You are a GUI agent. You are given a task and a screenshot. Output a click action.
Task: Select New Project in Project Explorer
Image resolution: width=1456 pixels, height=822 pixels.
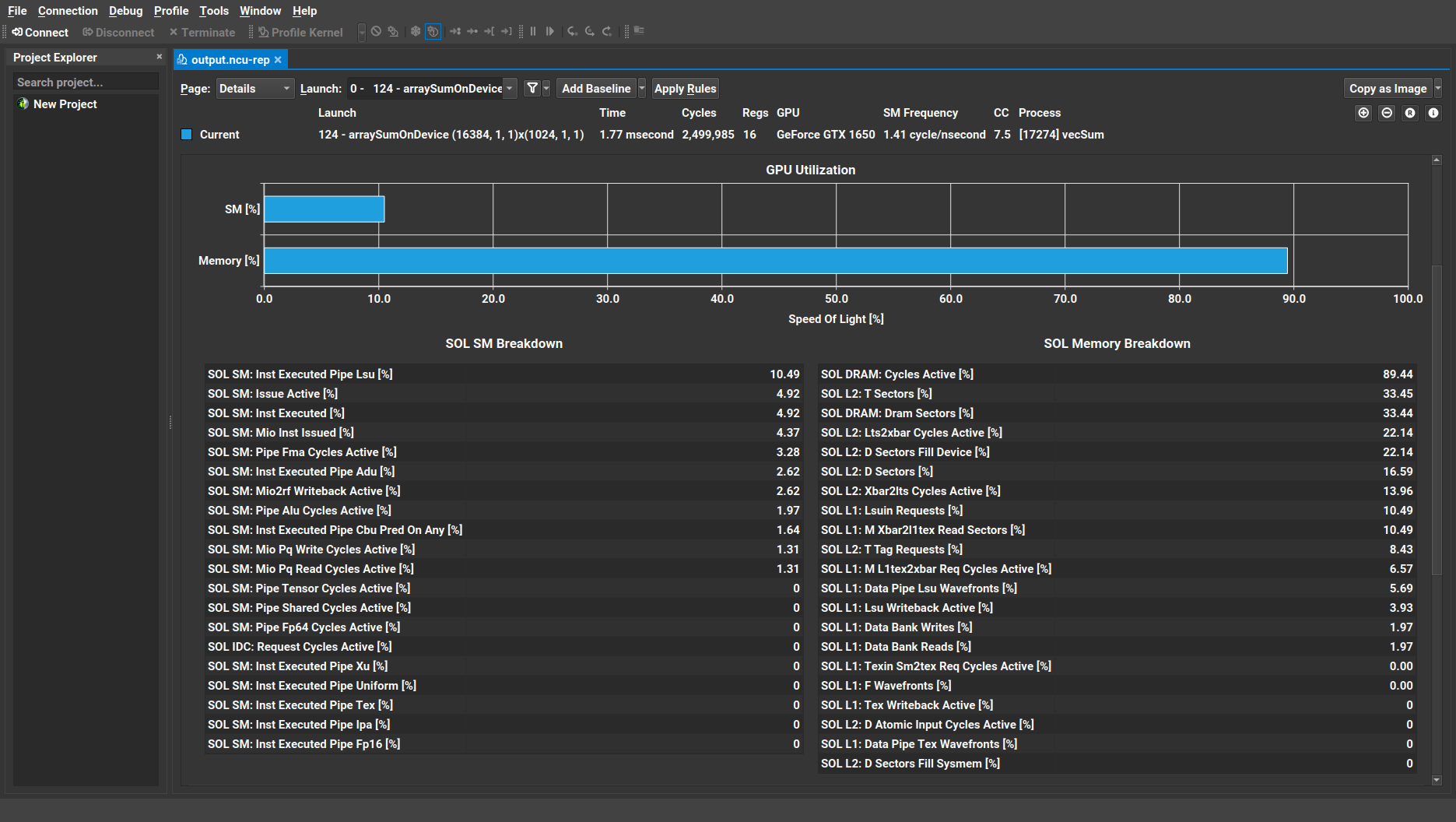65,104
